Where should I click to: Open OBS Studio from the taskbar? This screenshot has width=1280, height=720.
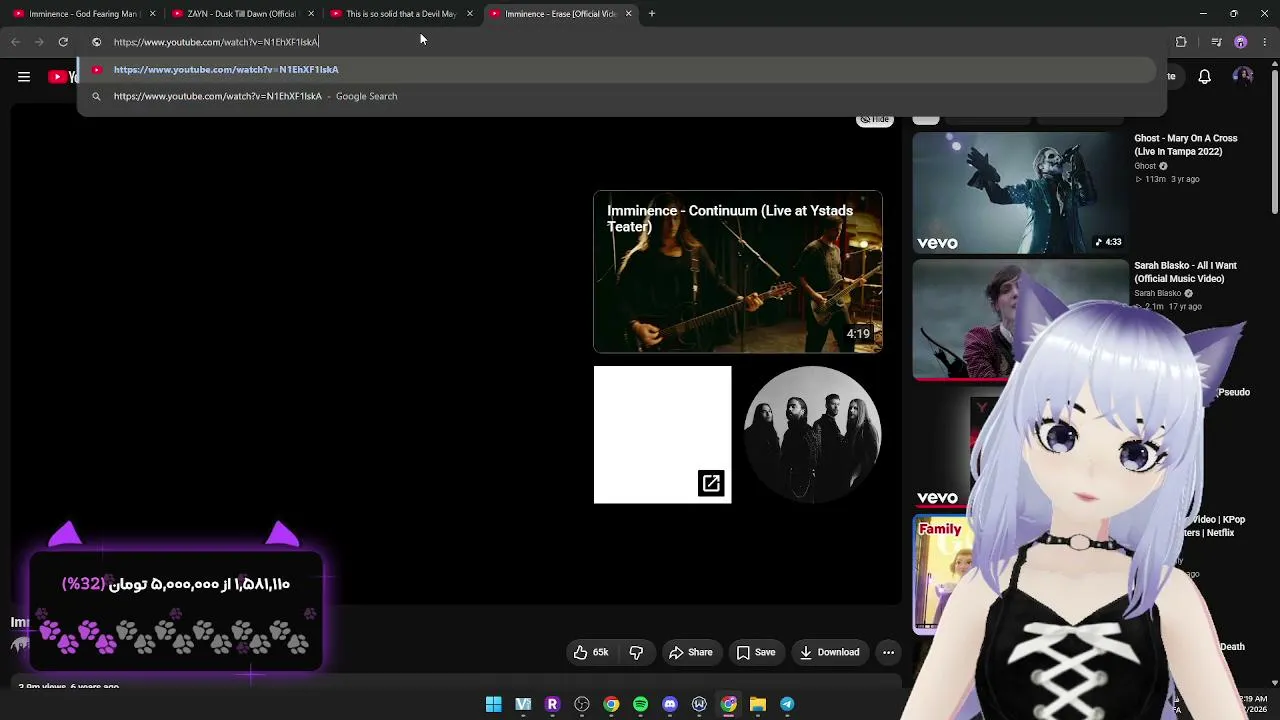click(582, 705)
